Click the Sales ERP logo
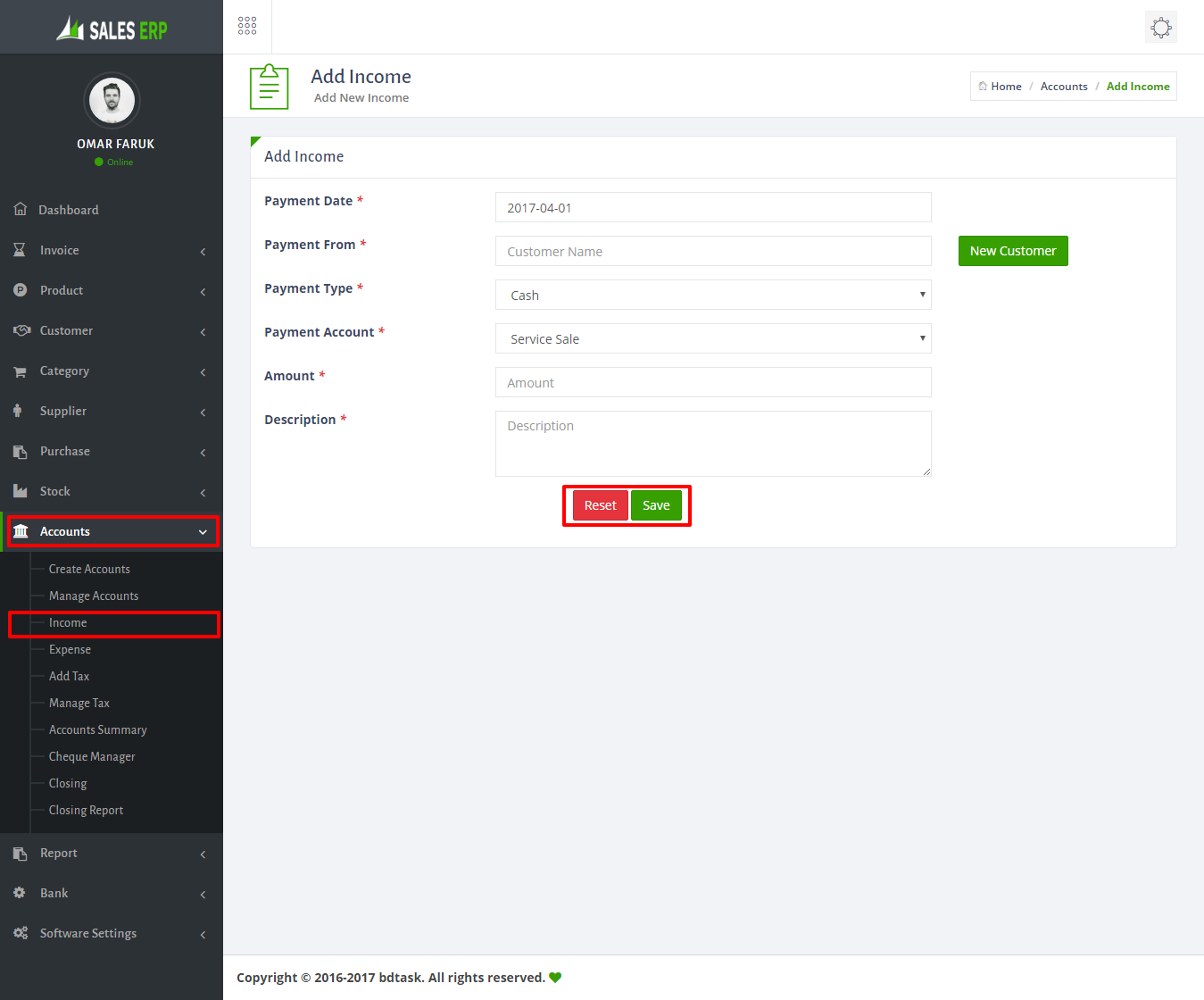 coord(112,29)
